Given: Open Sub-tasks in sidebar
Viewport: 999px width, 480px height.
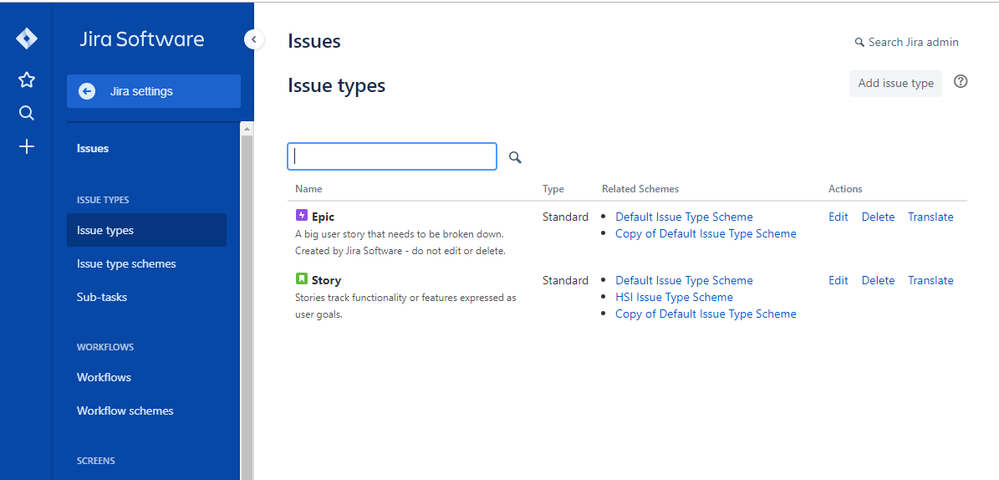Looking at the screenshot, I should click(102, 297).
